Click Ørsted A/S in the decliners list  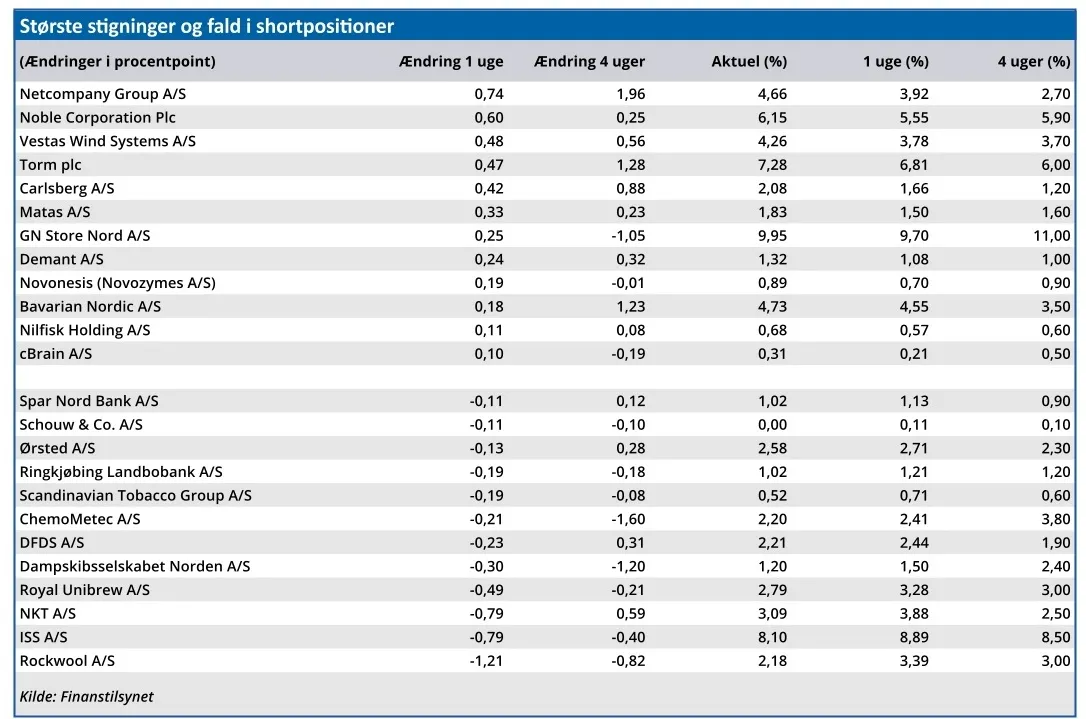pyautogui.click(x=57, y=448)
